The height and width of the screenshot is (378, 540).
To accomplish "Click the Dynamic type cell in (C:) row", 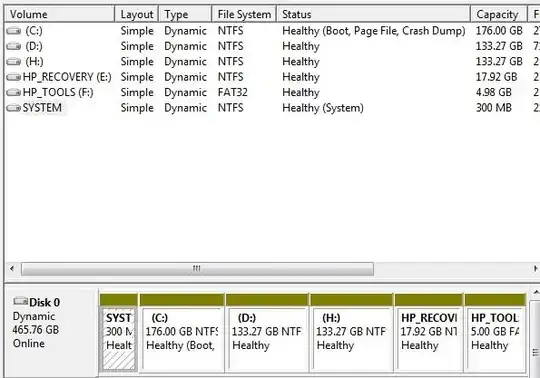I will [x=185, y=31].
